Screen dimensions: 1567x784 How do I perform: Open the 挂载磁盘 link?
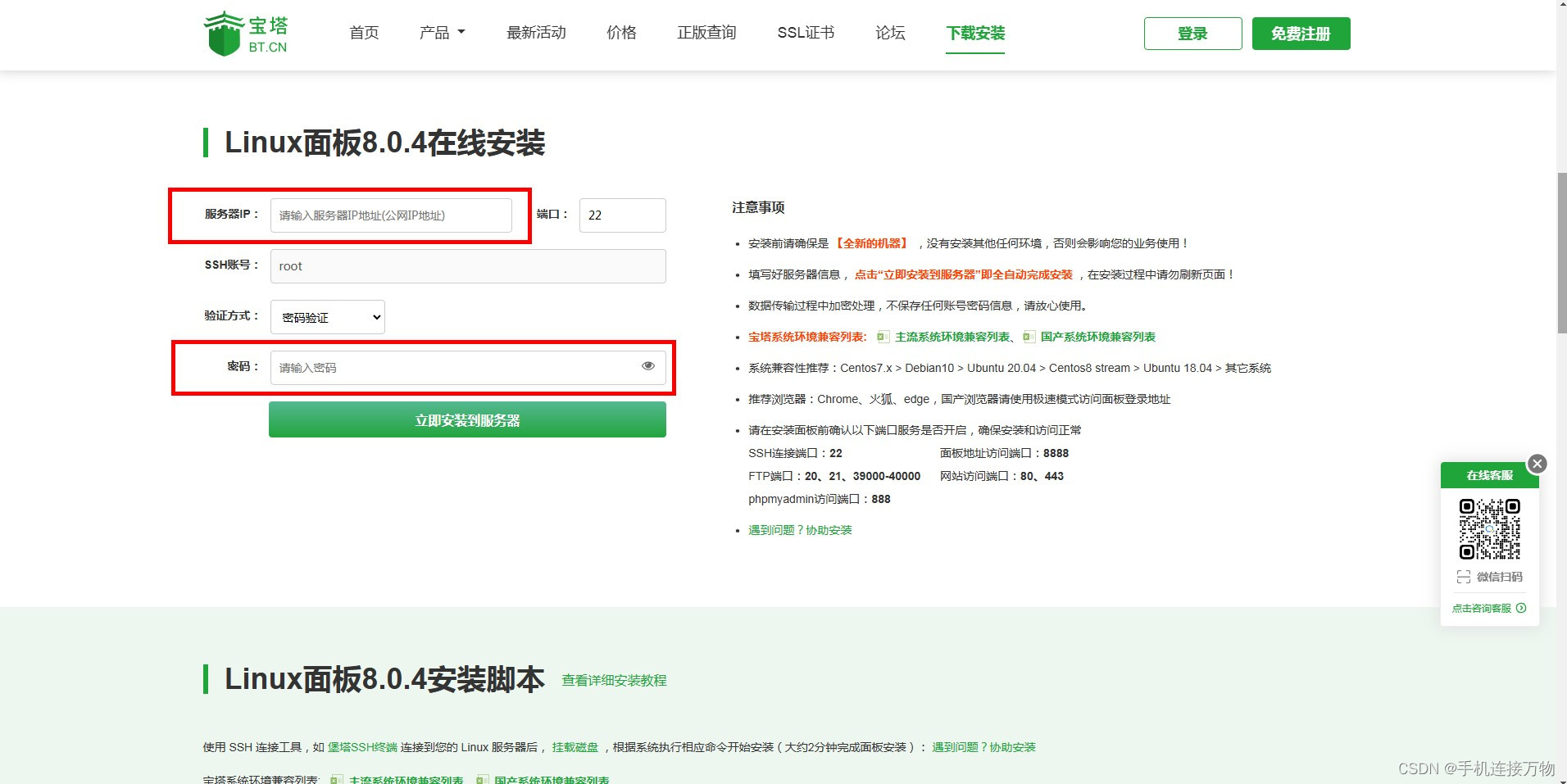tap(575, 747)
